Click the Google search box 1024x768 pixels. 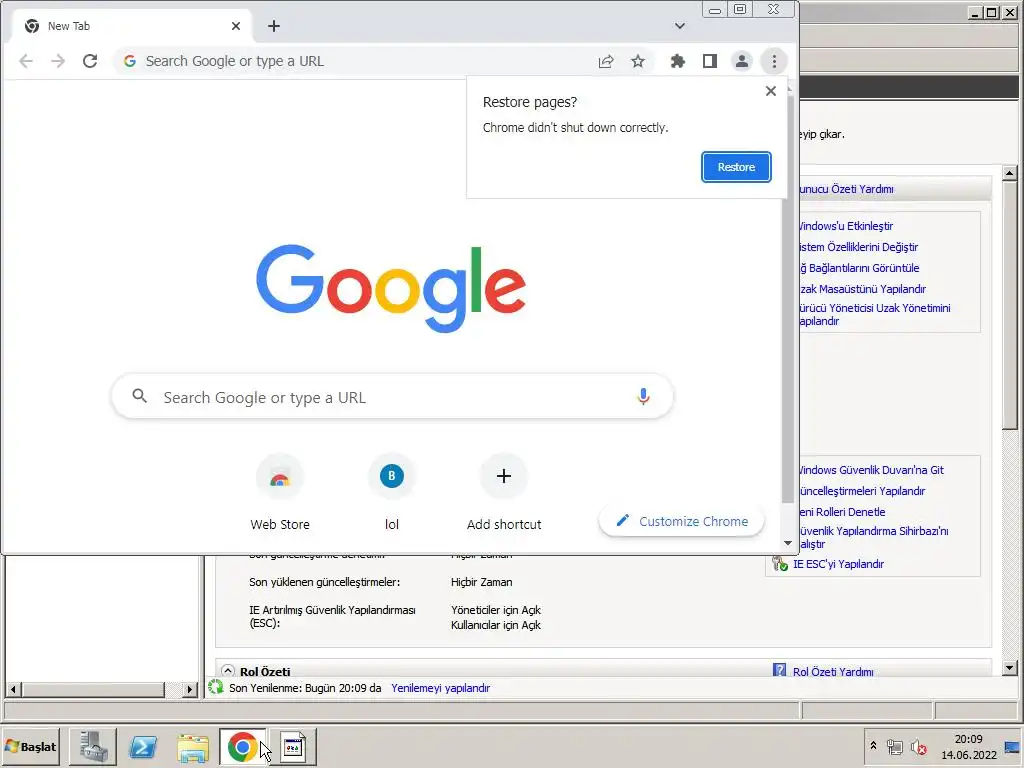(x=392, y=397)
